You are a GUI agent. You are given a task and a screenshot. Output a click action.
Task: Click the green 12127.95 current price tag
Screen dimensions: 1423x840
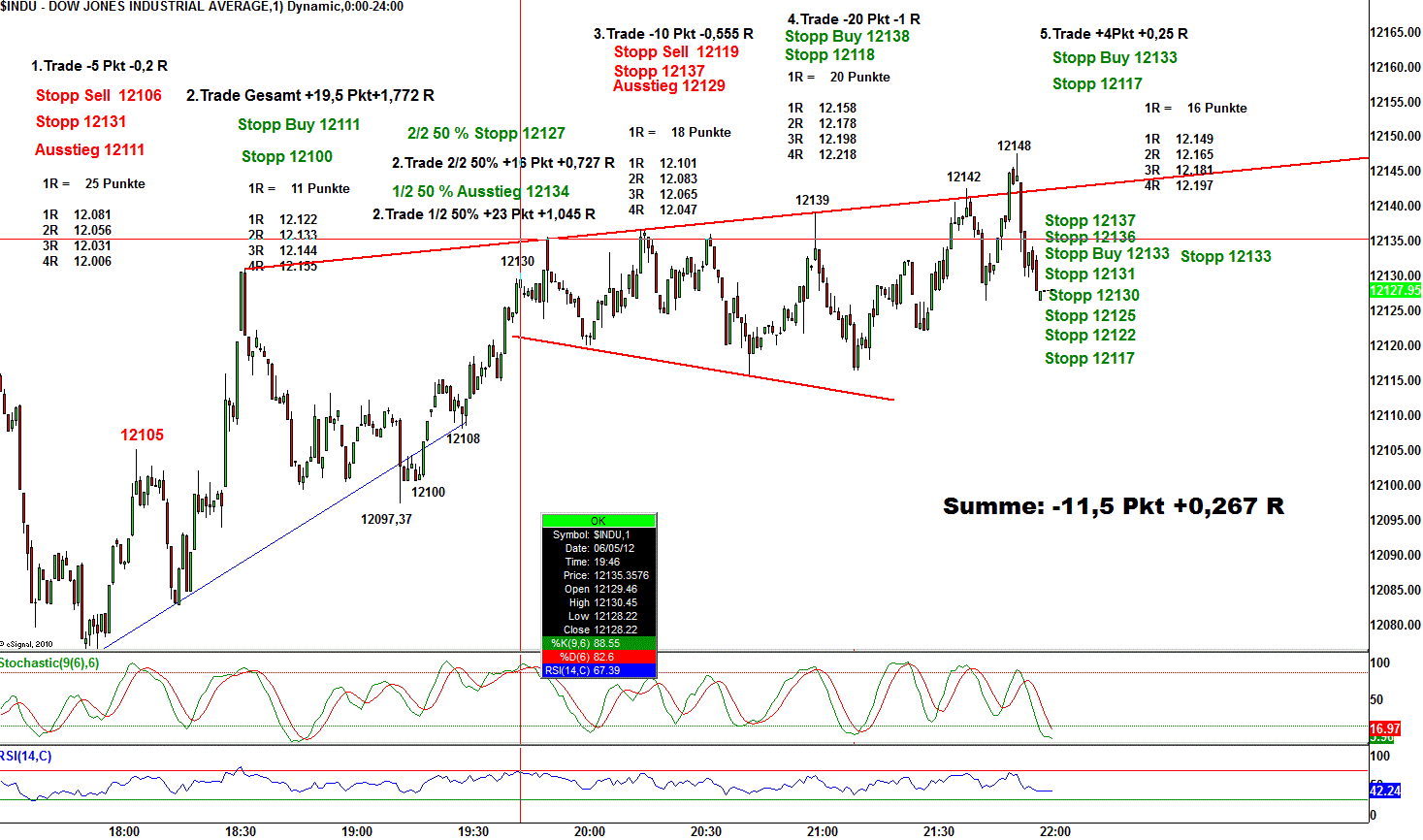(x=1394, y=290)
